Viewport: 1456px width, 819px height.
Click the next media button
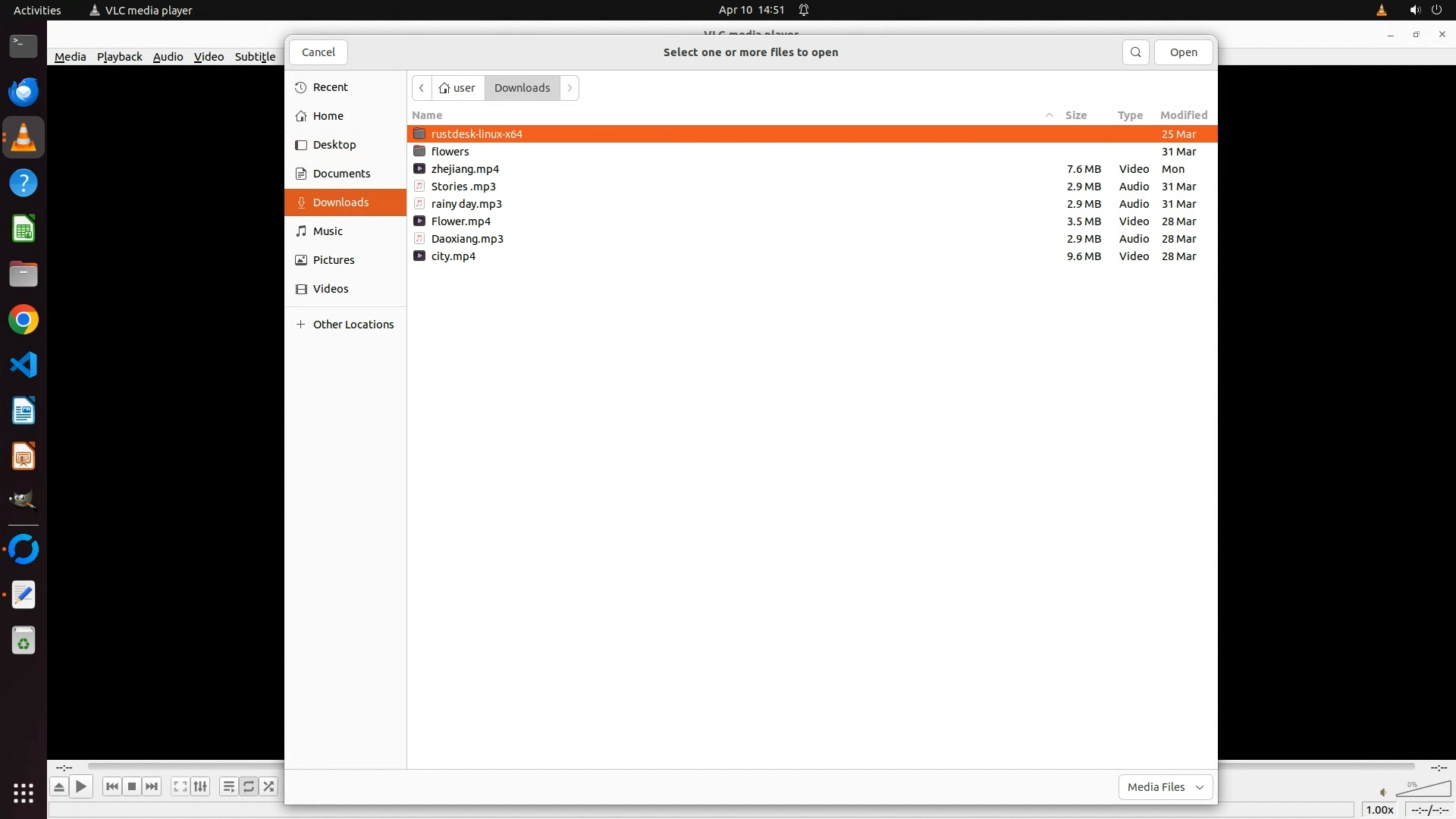click(x=152, y=786)
